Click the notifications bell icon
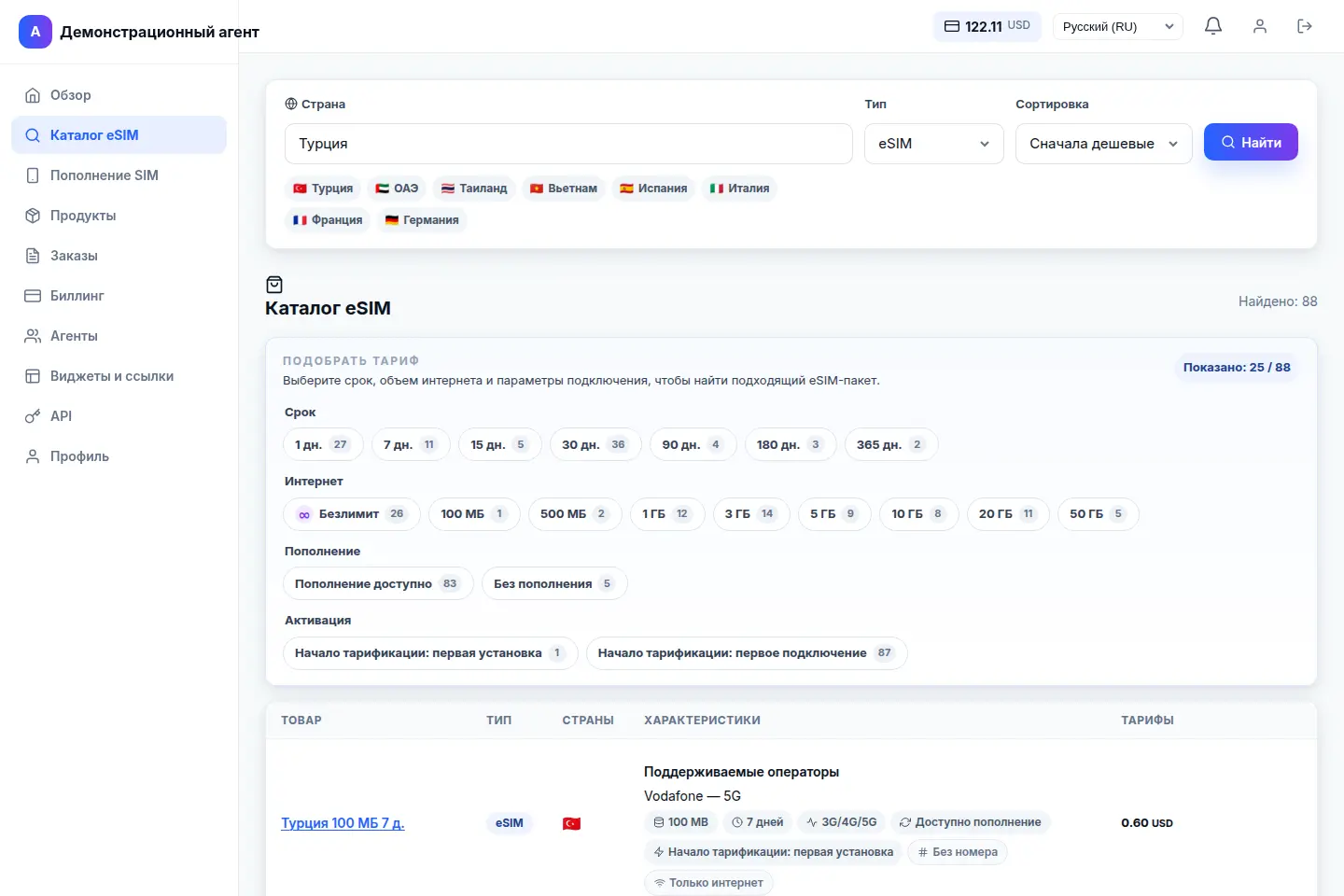Screen dimensions: 1344x896 click(x=1213, y=26)
